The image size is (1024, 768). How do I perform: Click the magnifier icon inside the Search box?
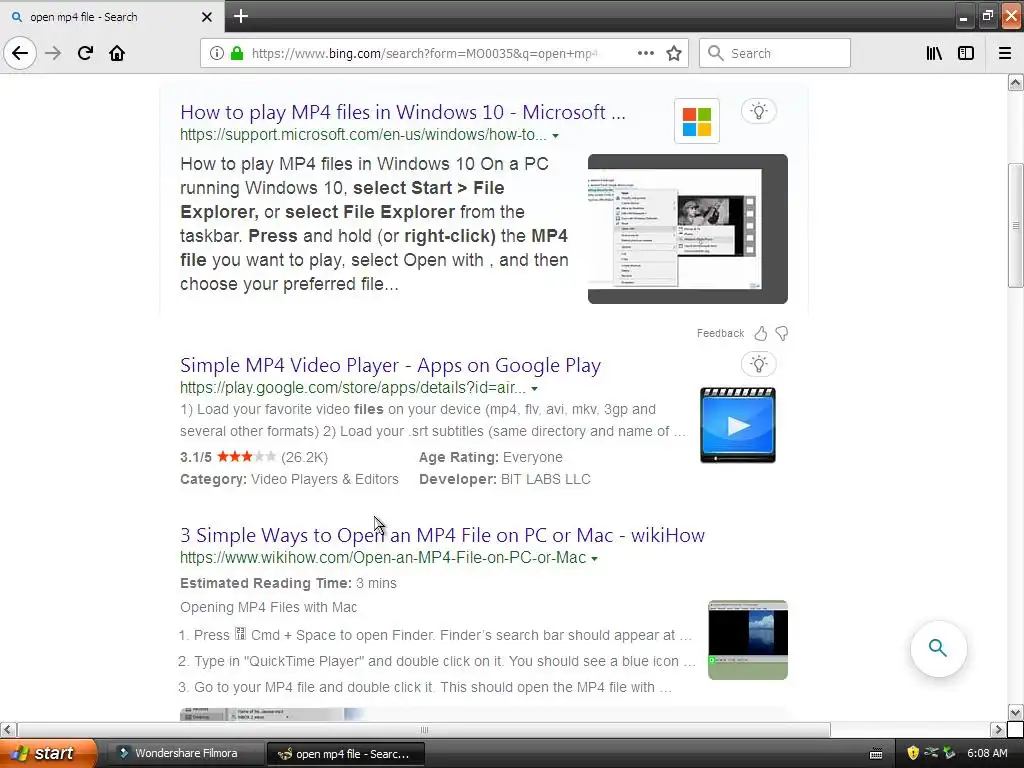(716, 53)
